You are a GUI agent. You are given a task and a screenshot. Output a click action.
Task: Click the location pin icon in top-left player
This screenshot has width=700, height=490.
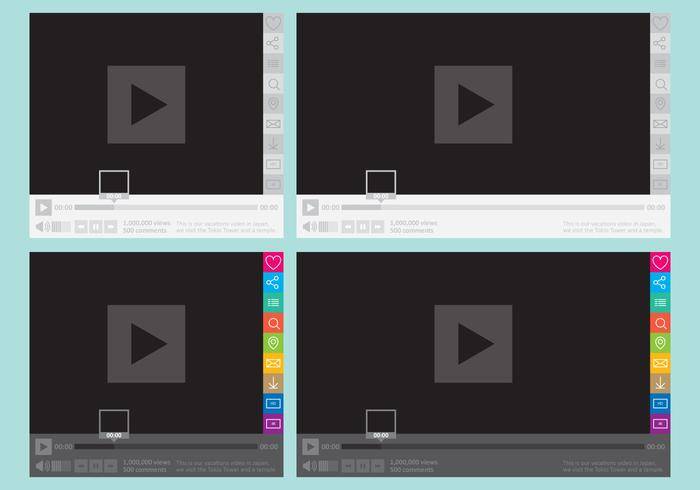pyautogui.click(x=273, y=104)
